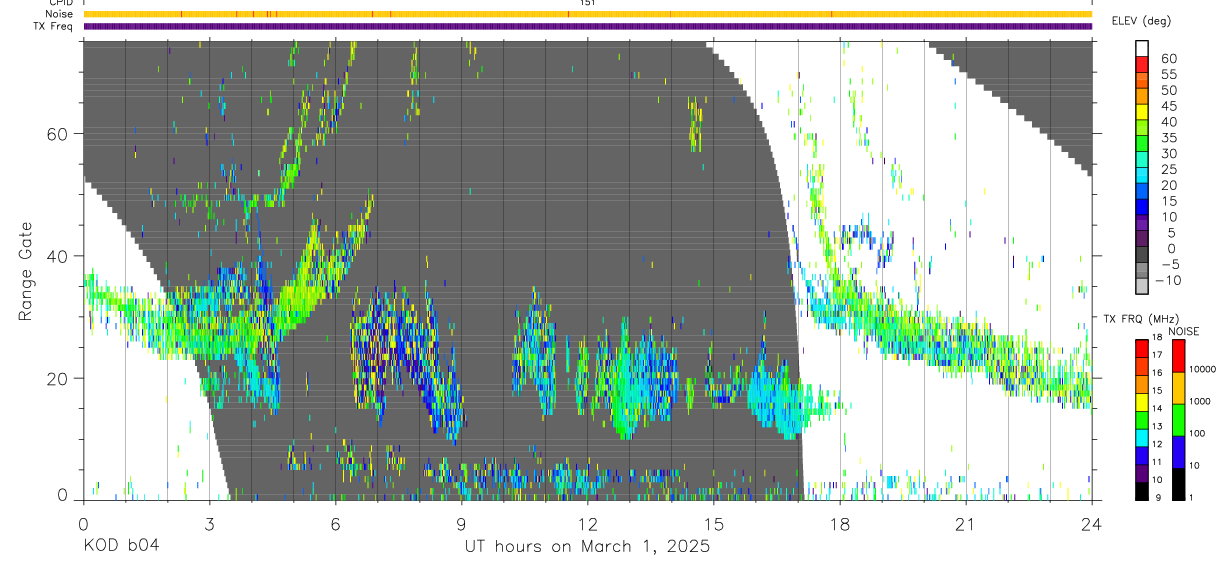
Task: Select the yellow 14–15 MHz segment of TX FRQ bar
Action: tap(1142, 401)
